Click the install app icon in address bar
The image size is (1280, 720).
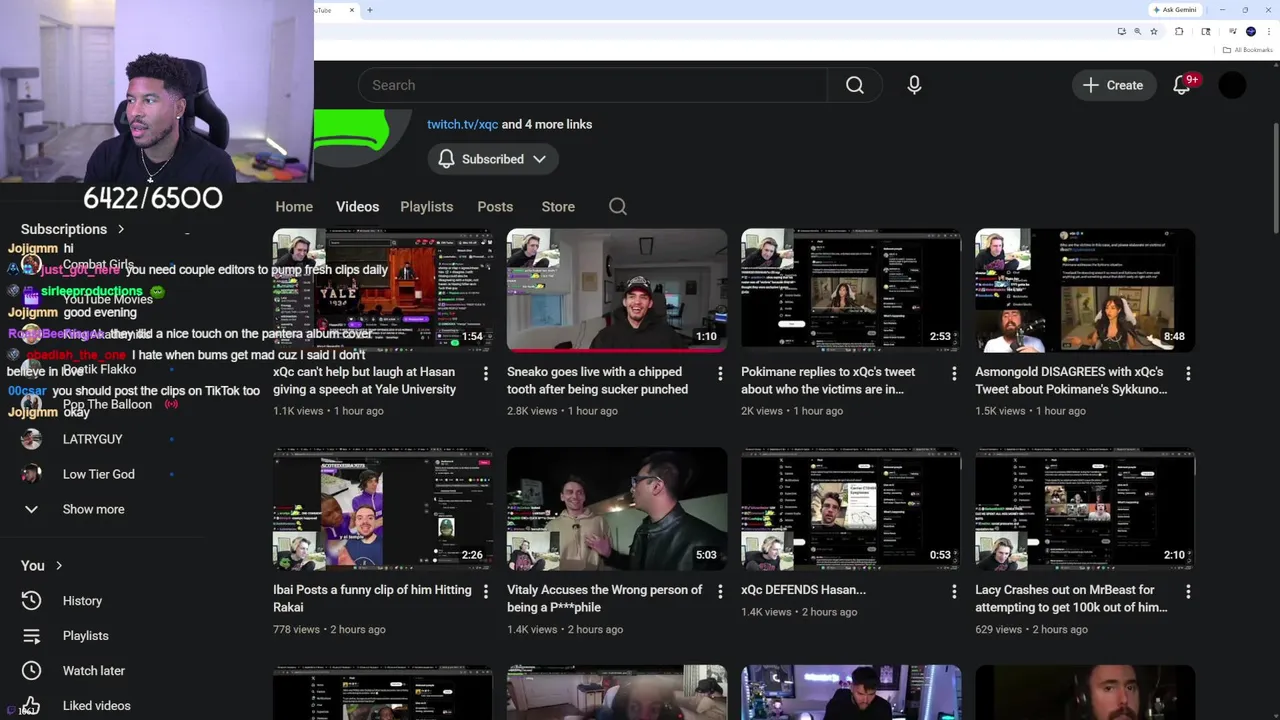point(1121,31)
